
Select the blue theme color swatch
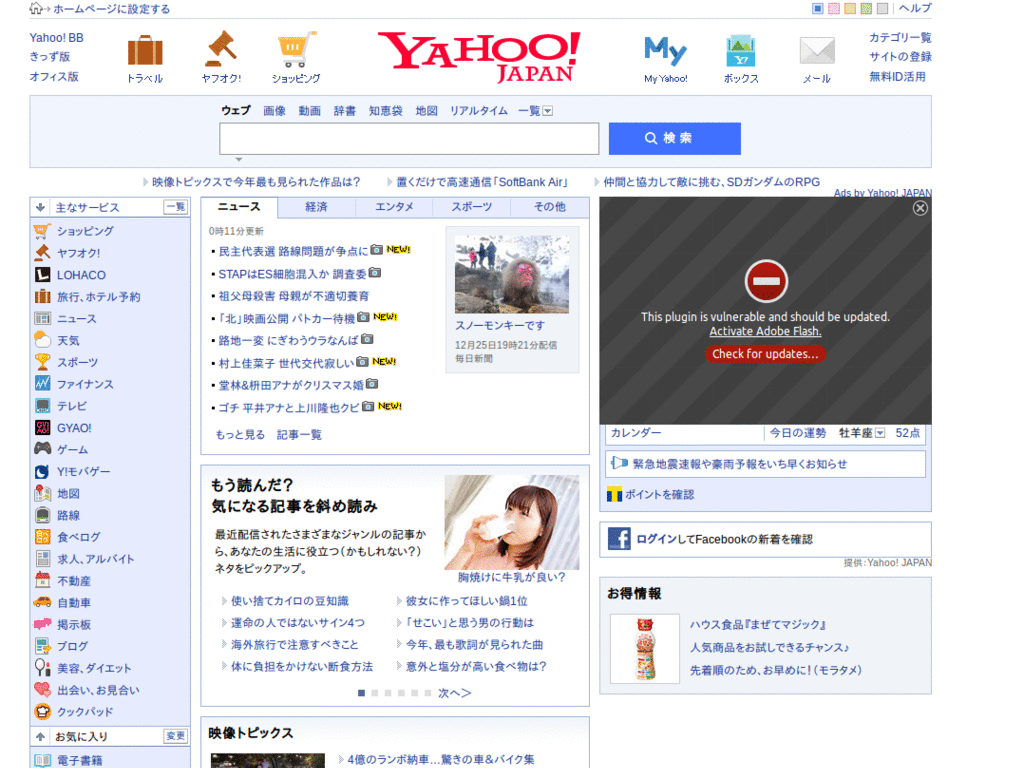(x=818, y=8)
